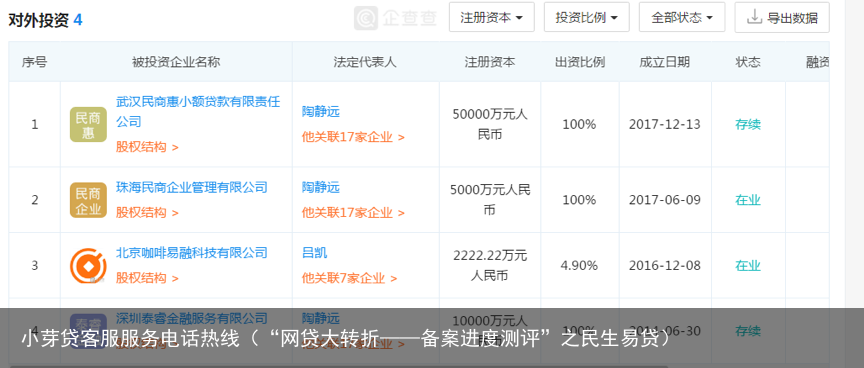Open 深圳泰睿金融服务有限公司 company link
Viewport: 864px width, 368px height.
192,318
